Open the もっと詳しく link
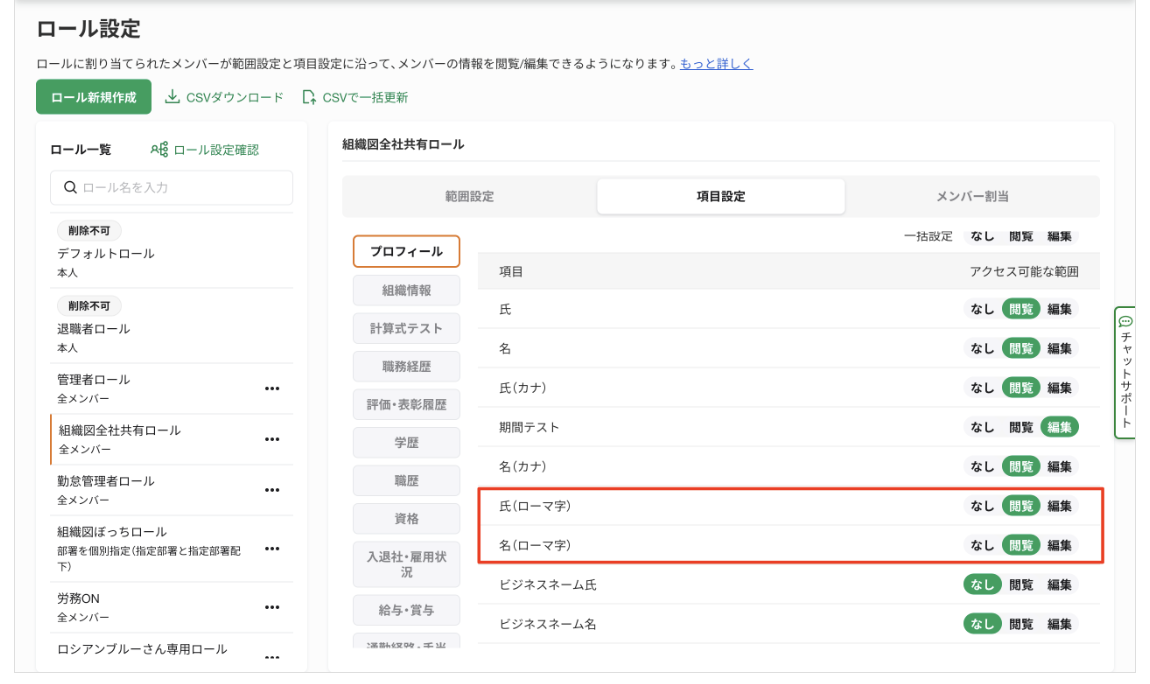Screen dimensions: 1150x684 point(716,64)
